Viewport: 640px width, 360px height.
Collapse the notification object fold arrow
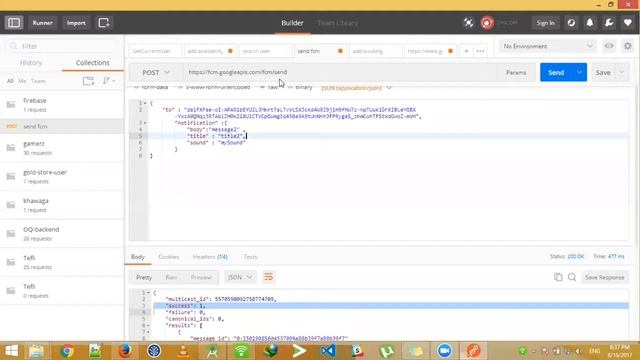145,123
